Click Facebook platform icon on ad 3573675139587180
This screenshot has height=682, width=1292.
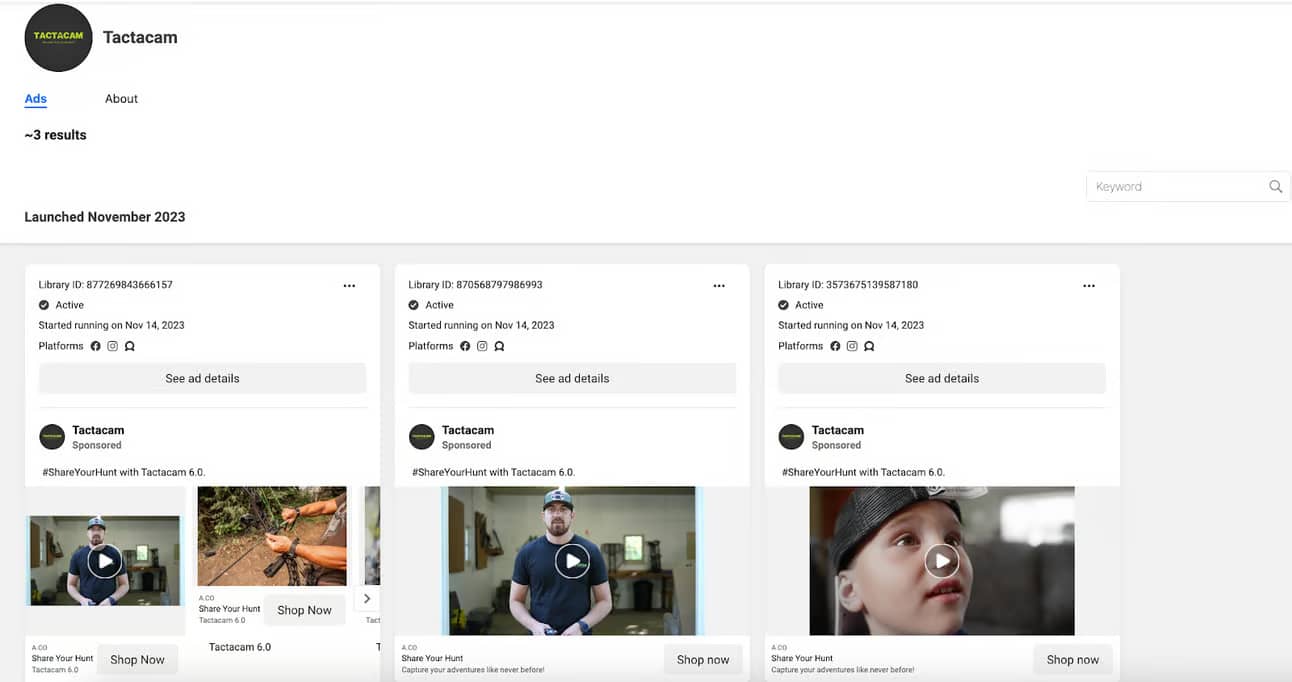(x=836, y=346)
